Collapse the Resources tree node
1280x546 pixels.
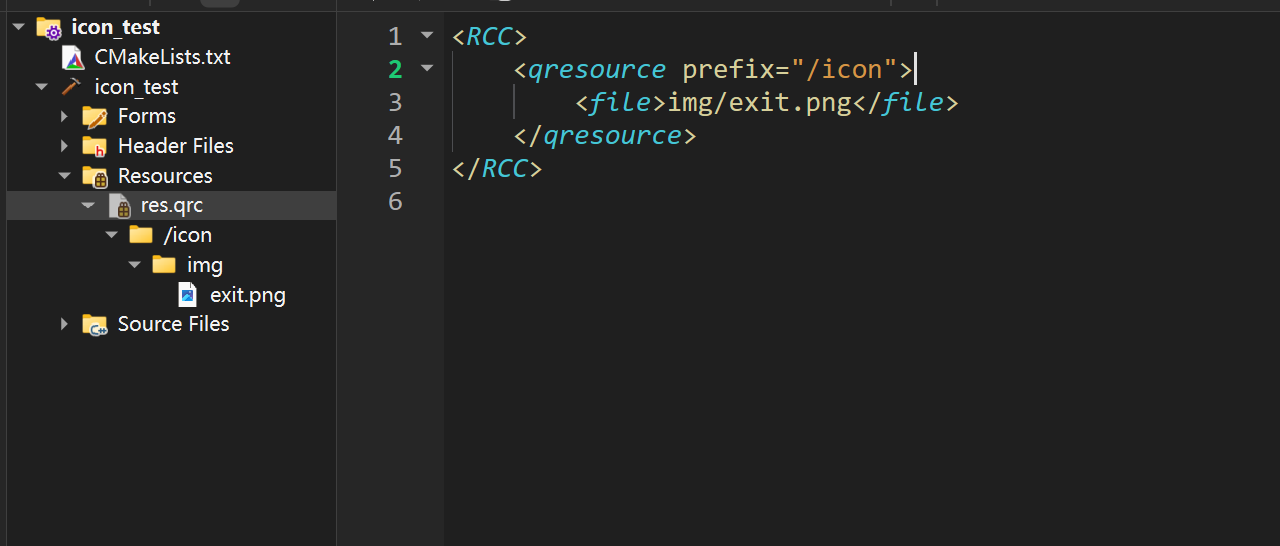click(x=64, y=176)
